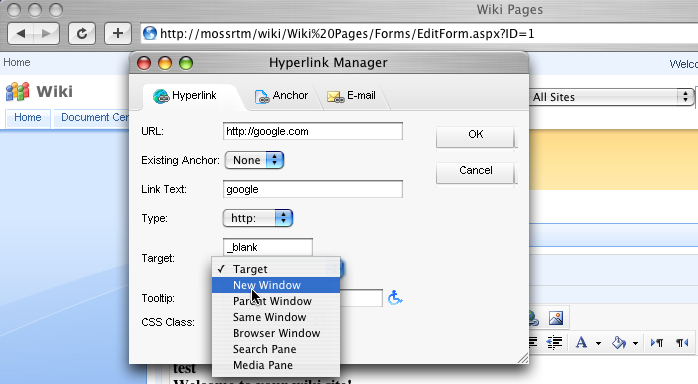Click the background fill bucket icon
Screen dimensions: 698x384
pos(619,343)
